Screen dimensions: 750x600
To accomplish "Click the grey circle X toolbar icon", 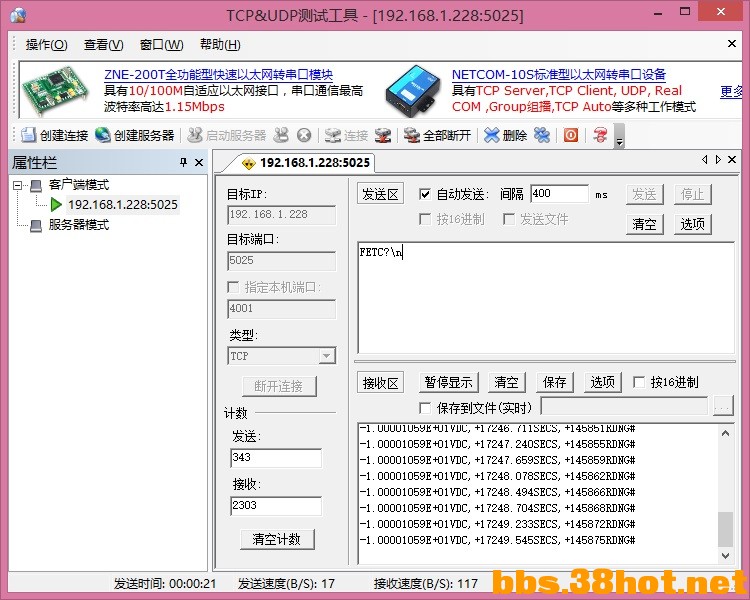I will [304, 135].
